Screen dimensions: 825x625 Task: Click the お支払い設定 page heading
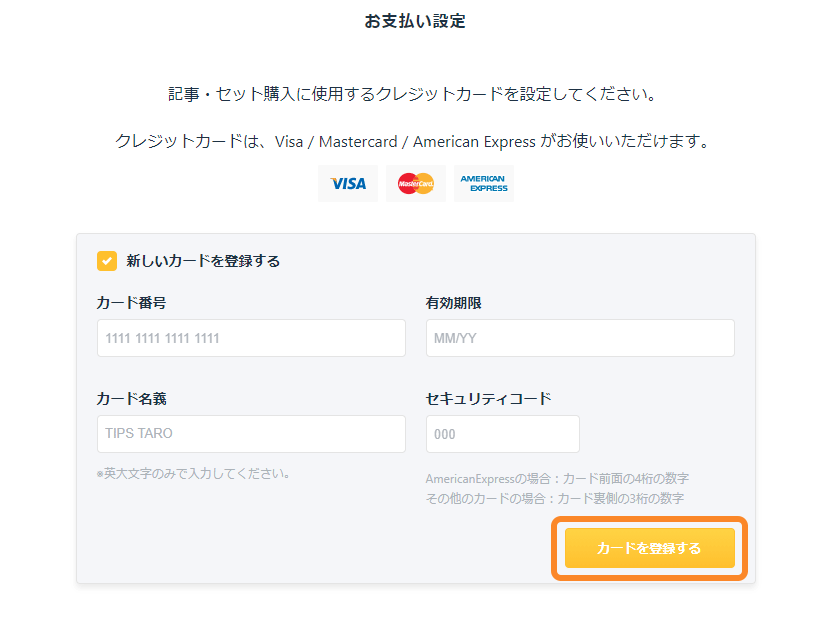click(415, 22)
